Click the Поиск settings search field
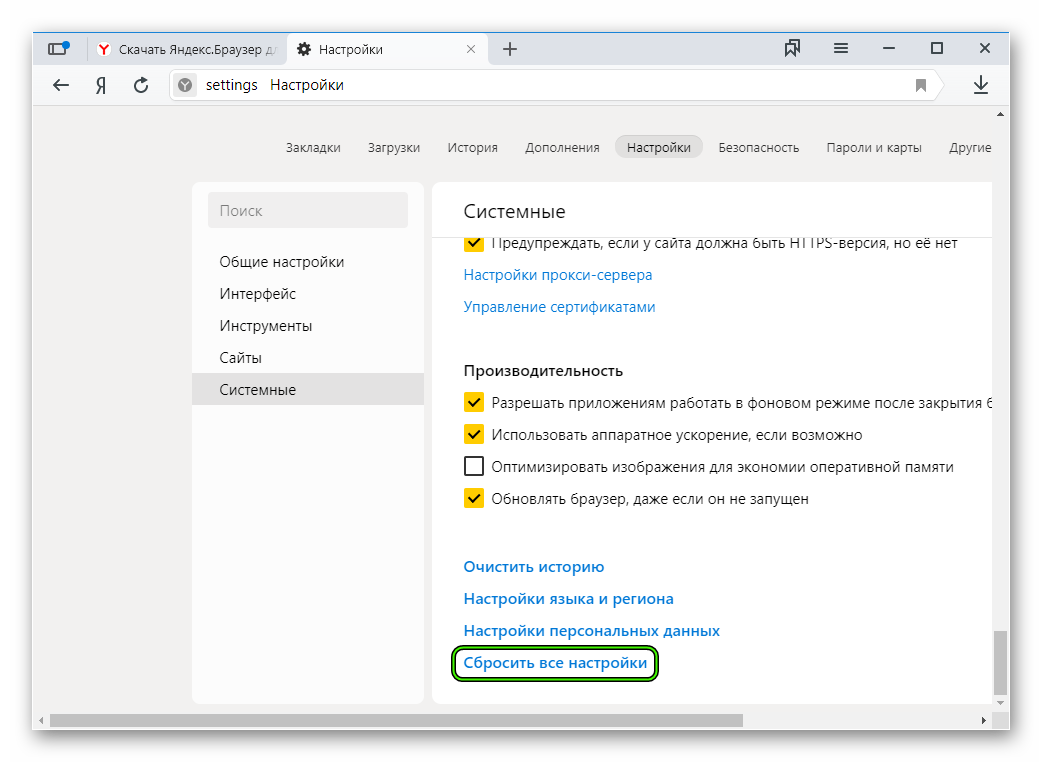This screenshot has height=762, width=1042. [308, 211]
